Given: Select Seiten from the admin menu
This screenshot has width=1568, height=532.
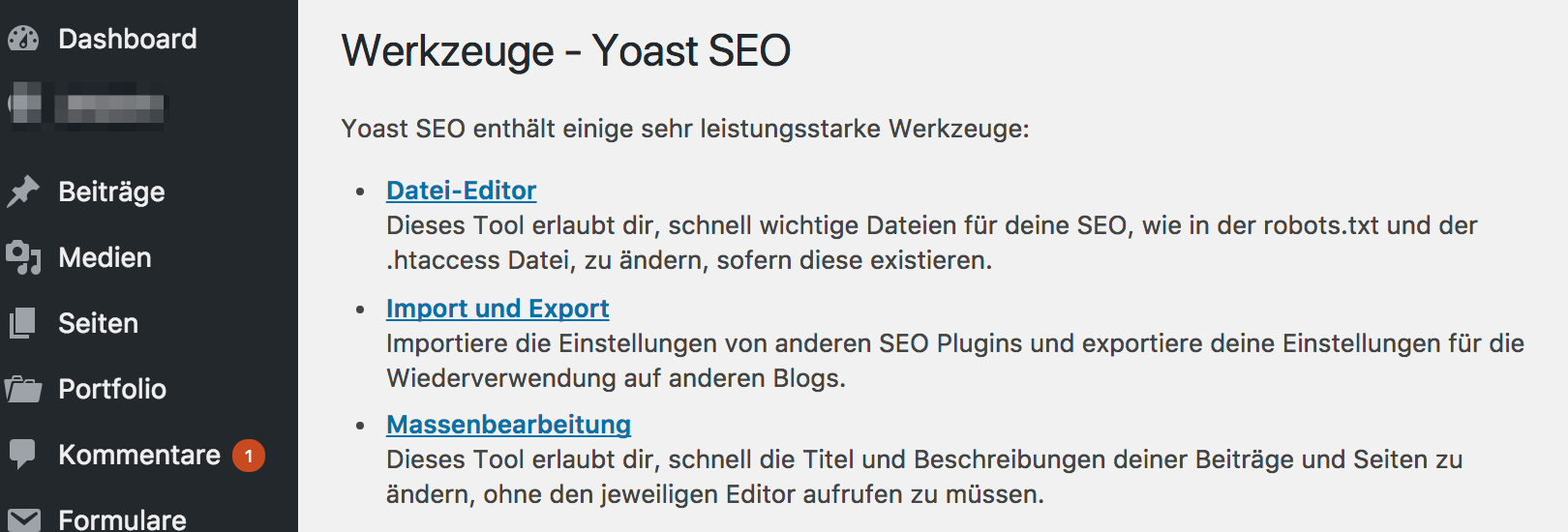Looking at the screenshot, I should pyautogui.click(x=98, y=323).
